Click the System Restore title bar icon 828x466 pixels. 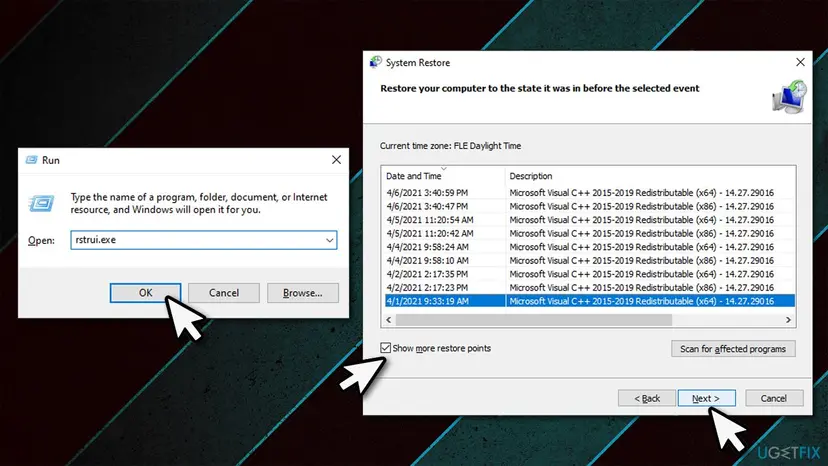coord(375,62)
